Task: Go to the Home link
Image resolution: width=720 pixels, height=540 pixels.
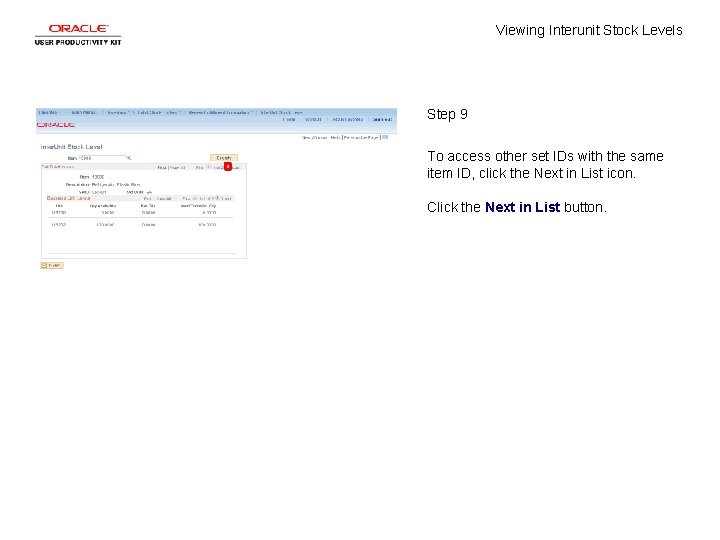Action: tap(289, 119)
